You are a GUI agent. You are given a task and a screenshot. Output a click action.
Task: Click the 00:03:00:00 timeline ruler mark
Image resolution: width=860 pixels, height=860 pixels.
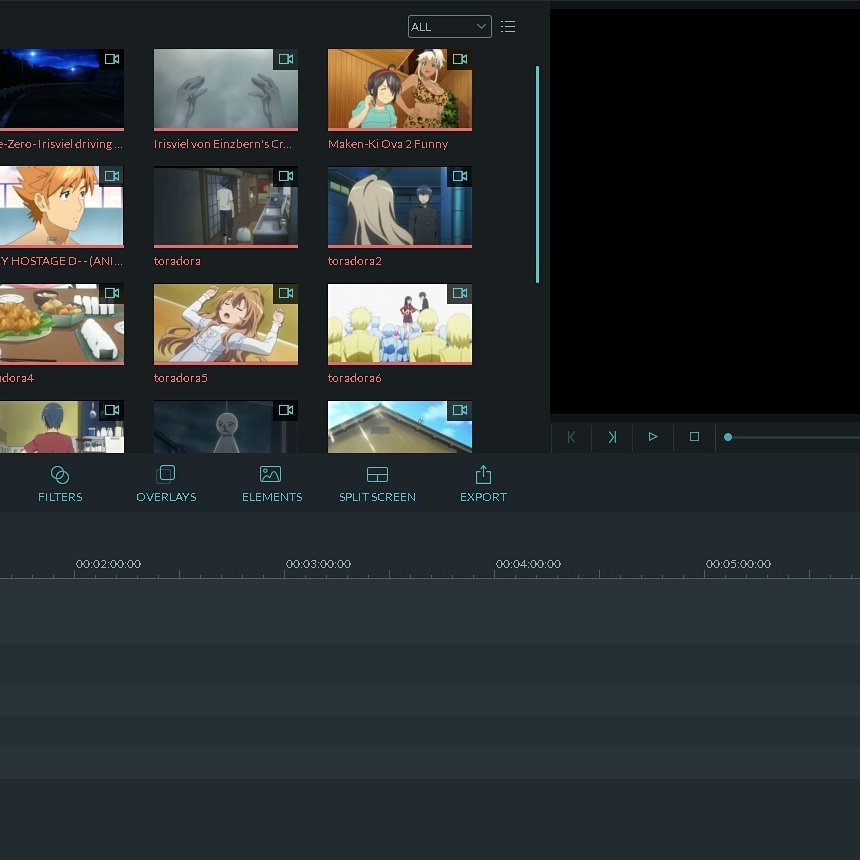point(318,564)
